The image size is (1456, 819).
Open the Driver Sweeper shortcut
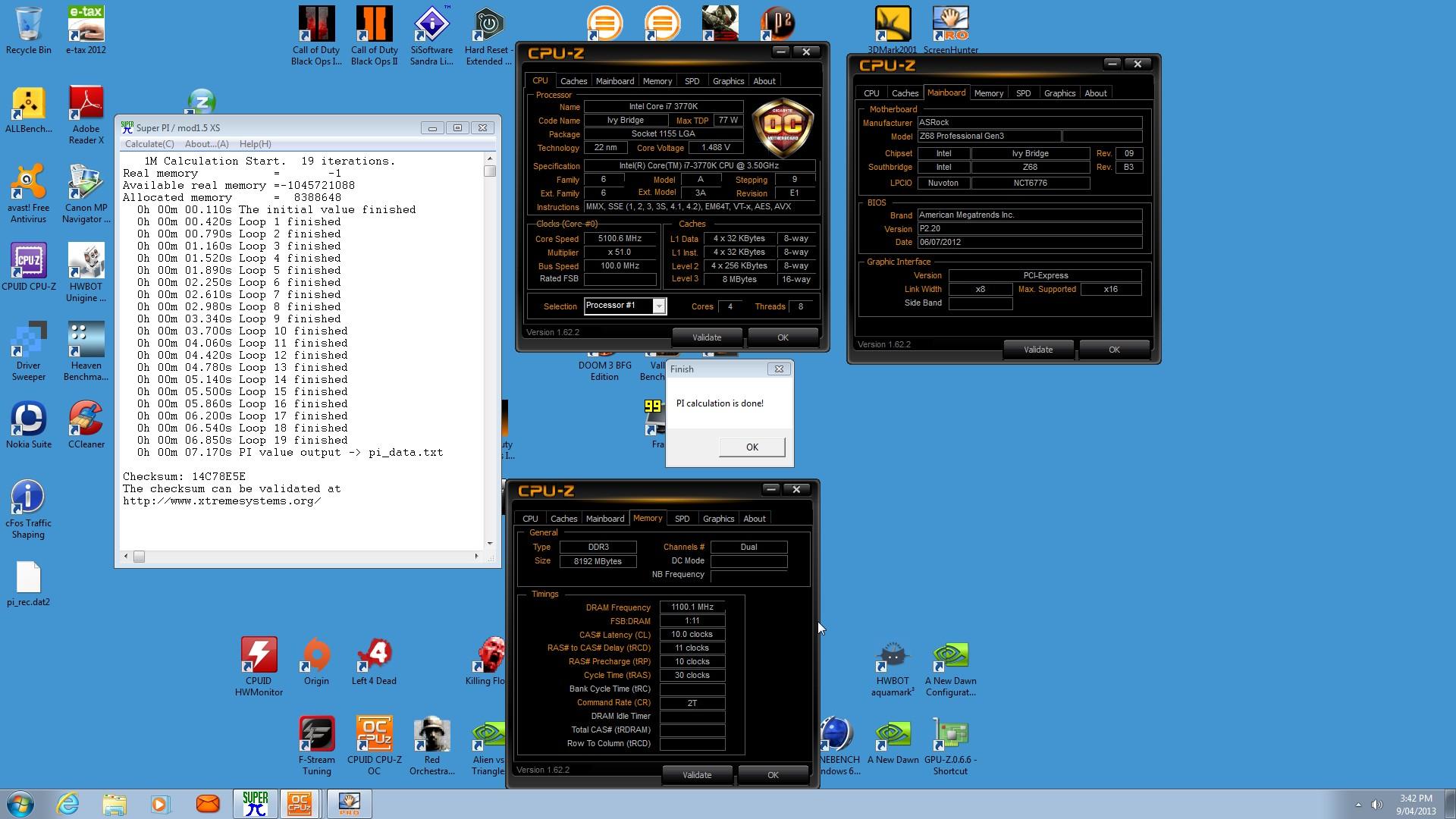(x=29, y=352)
